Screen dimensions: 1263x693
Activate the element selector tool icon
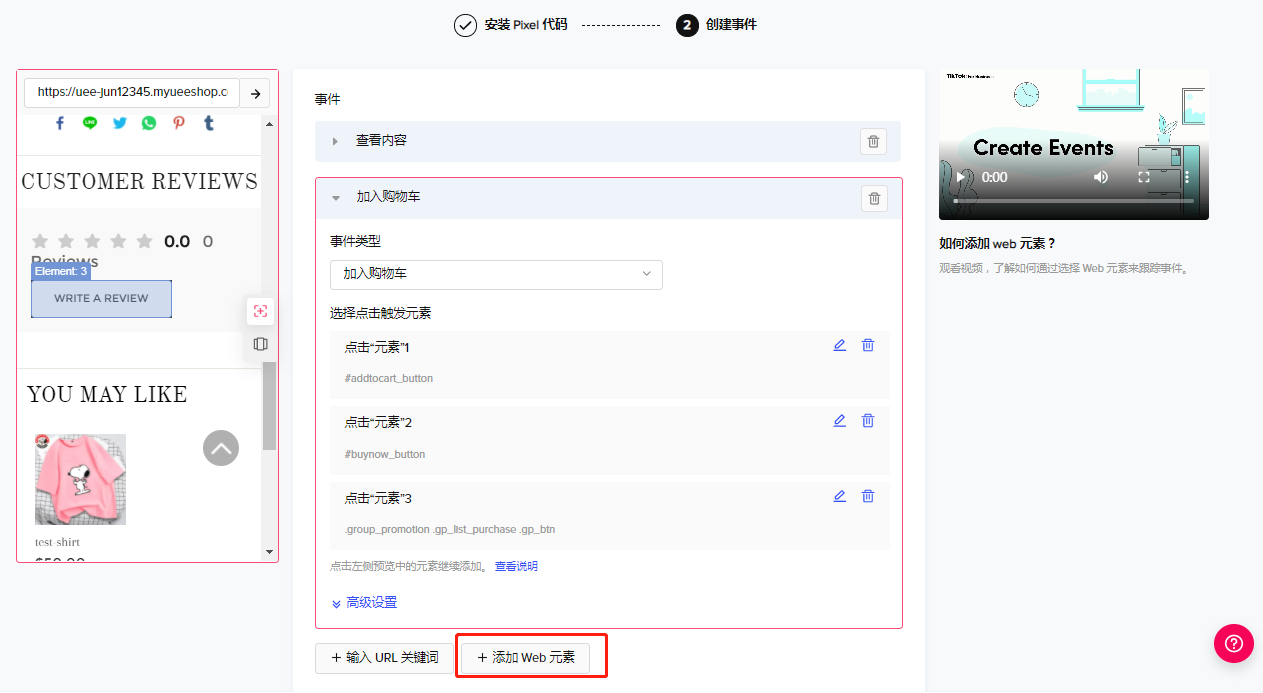261,311
